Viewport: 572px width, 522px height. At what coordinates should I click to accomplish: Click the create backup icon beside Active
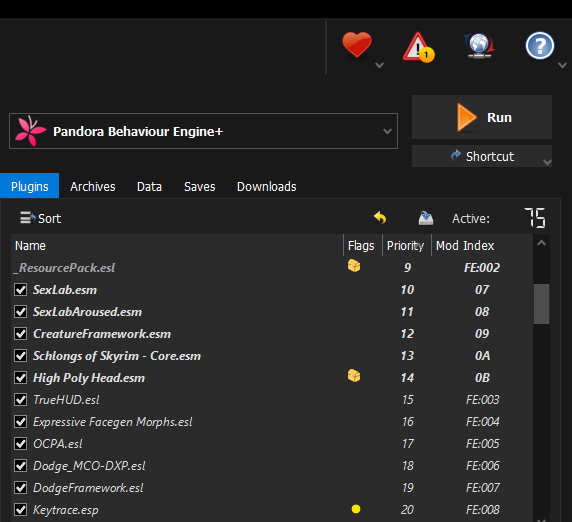(425, 218)
